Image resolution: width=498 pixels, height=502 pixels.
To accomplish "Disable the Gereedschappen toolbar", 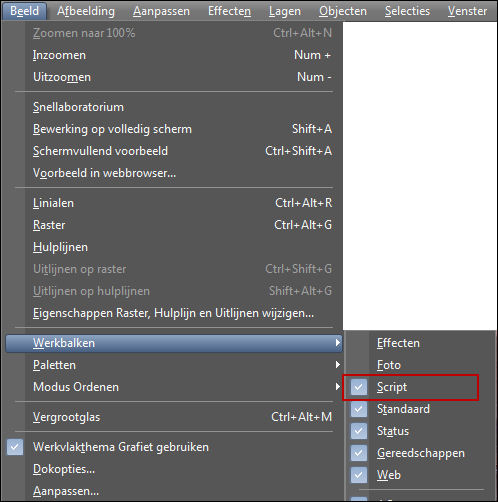I will pos(359,453).
